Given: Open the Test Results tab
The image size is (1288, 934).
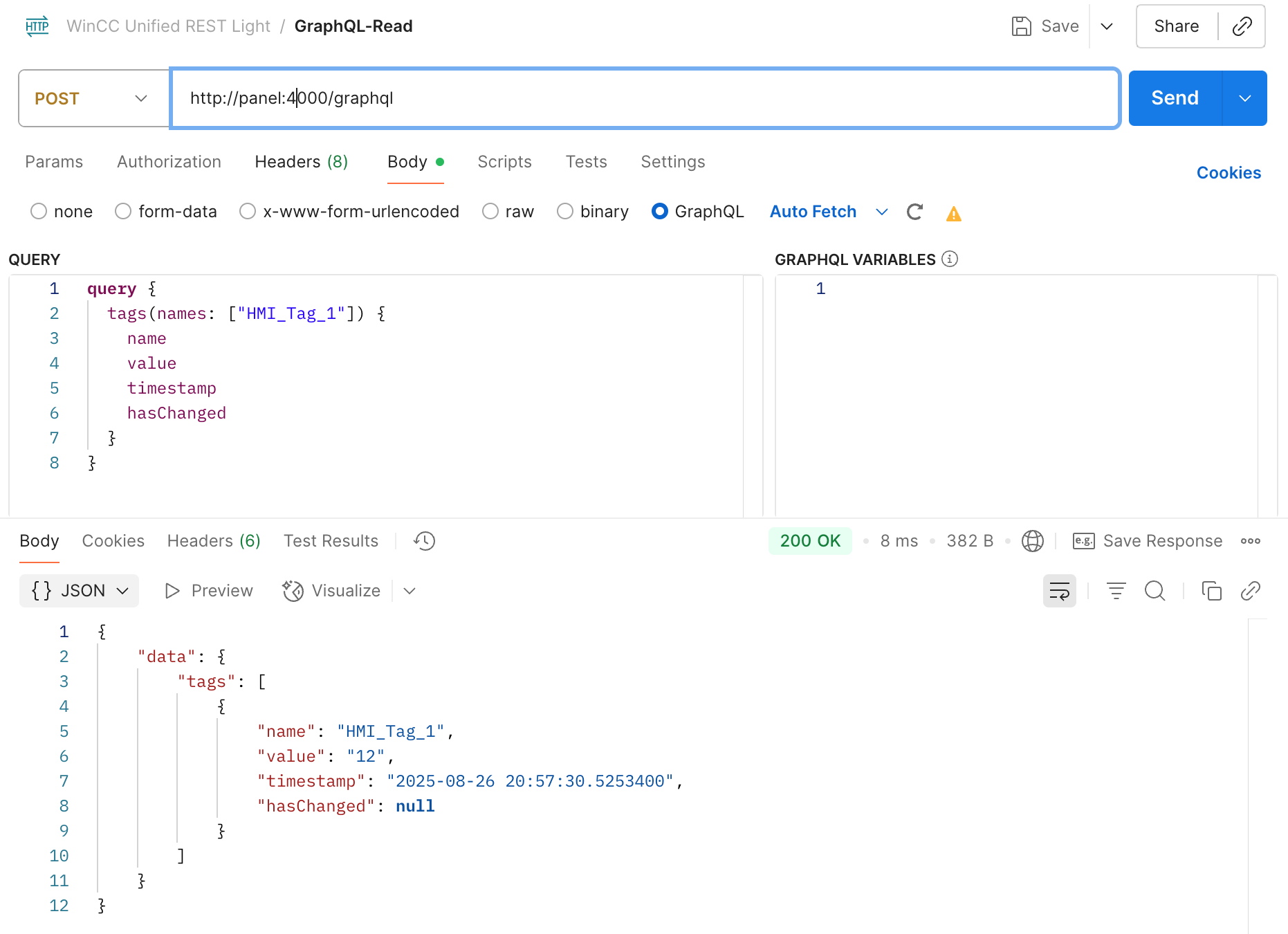Looking at the screenshot, I should (x=331, y=541).
